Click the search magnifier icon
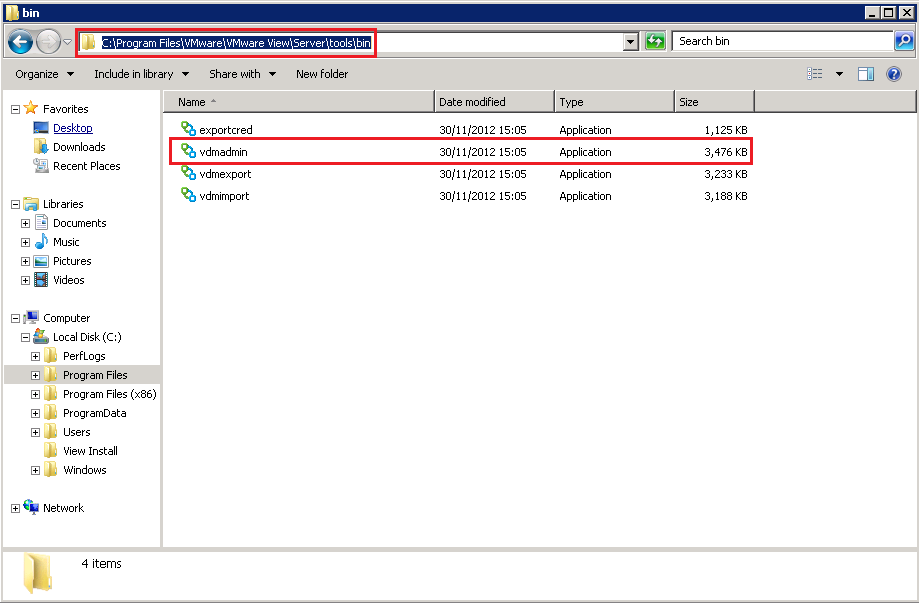Screen dimensions: 919x603 tap(903, 41)
